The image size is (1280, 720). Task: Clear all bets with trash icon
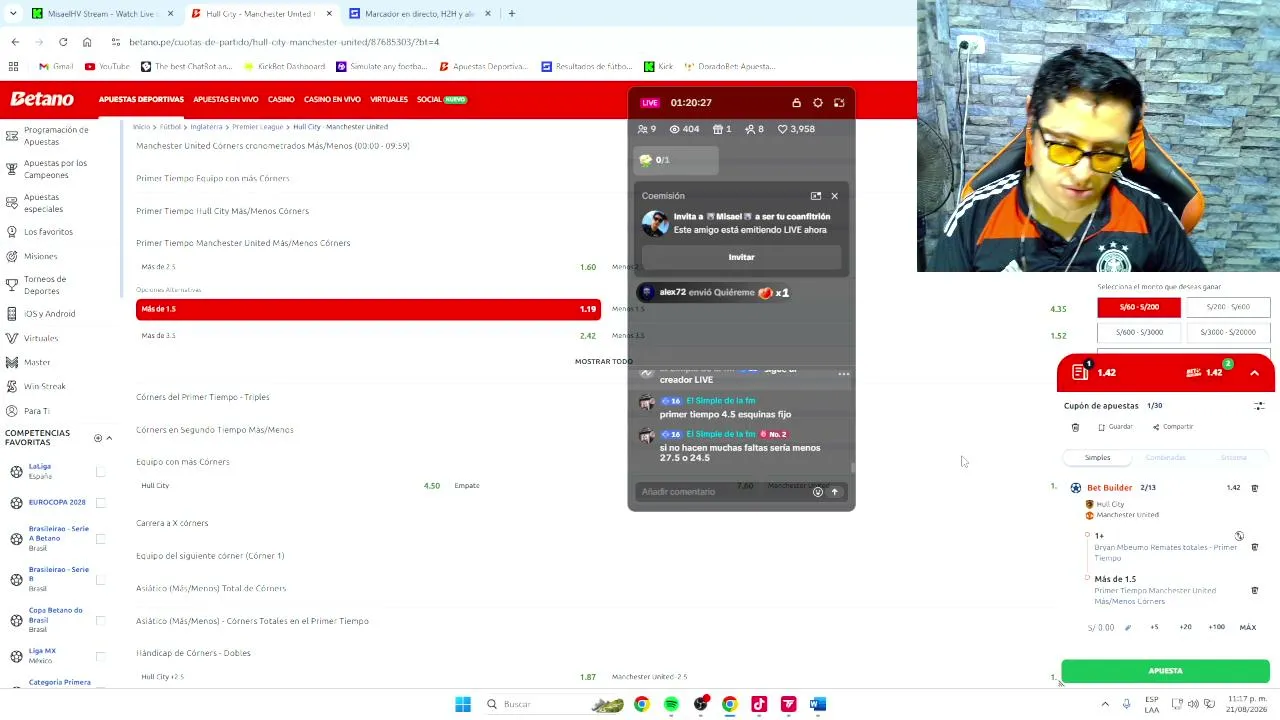[1075, 427]
